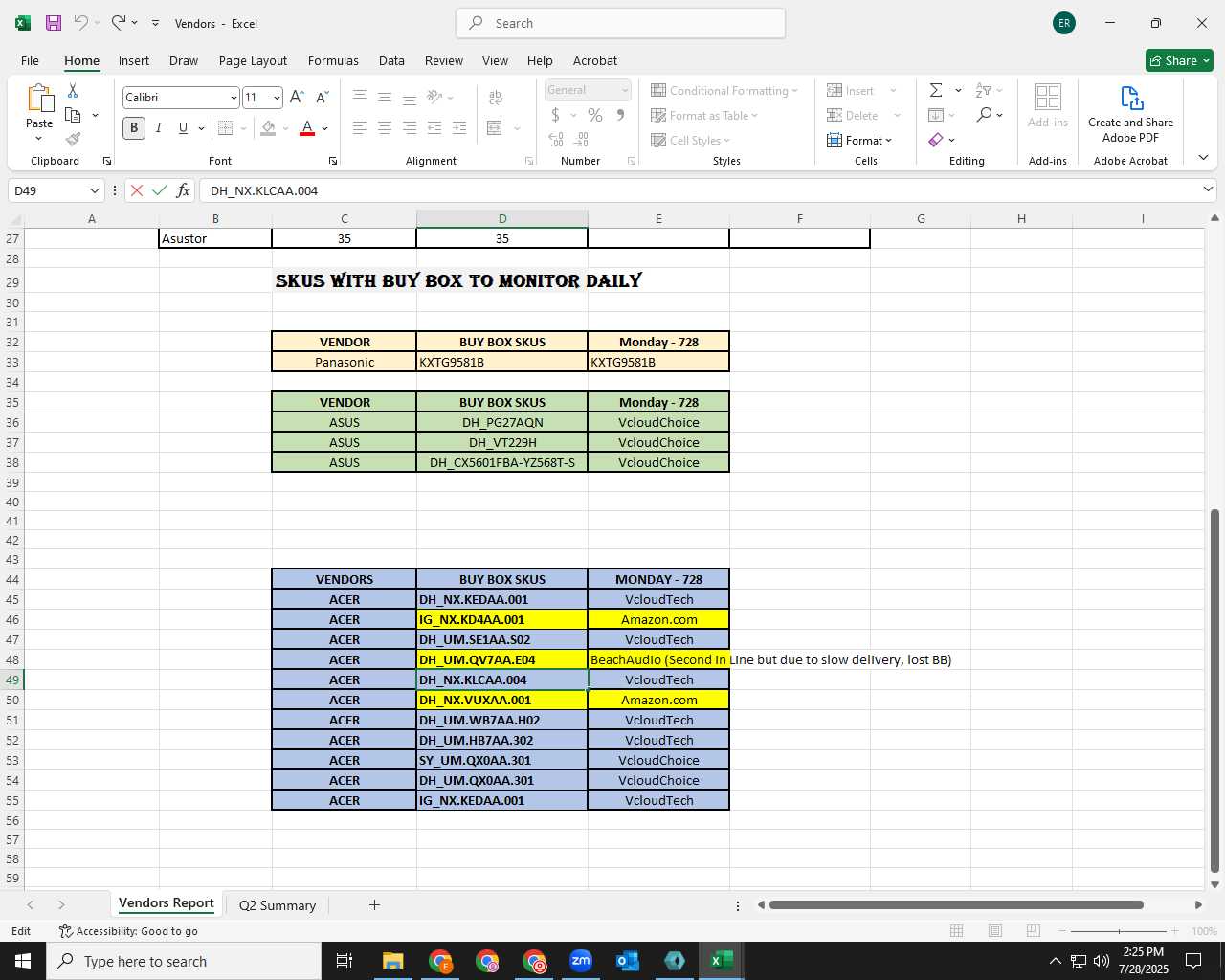Click the red Font Color A button
1225x980 pixels.
(307, 127)
